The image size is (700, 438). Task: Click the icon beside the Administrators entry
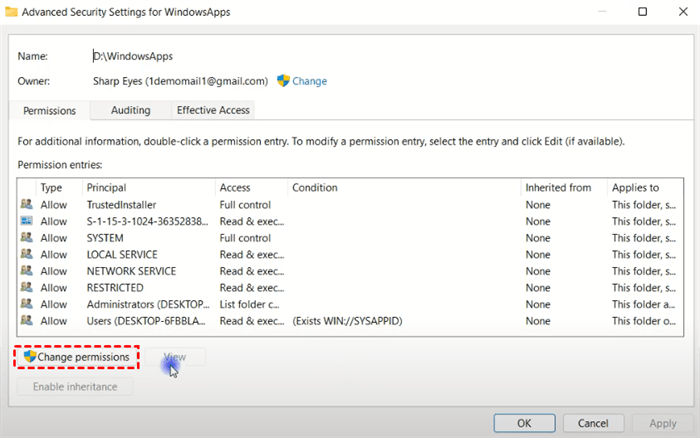click(26, 304)
